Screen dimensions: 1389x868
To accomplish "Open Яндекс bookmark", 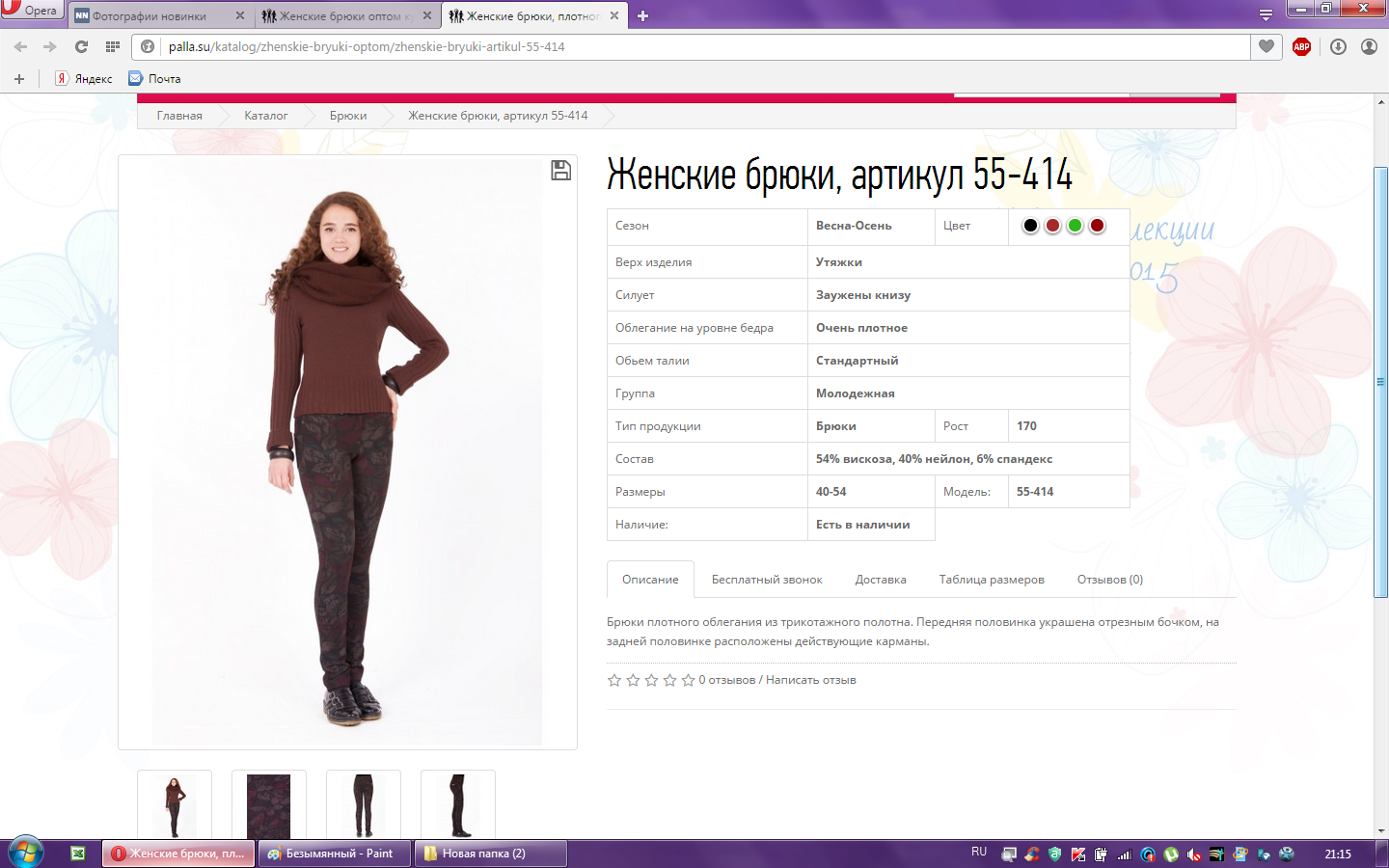I will [84, 79].
